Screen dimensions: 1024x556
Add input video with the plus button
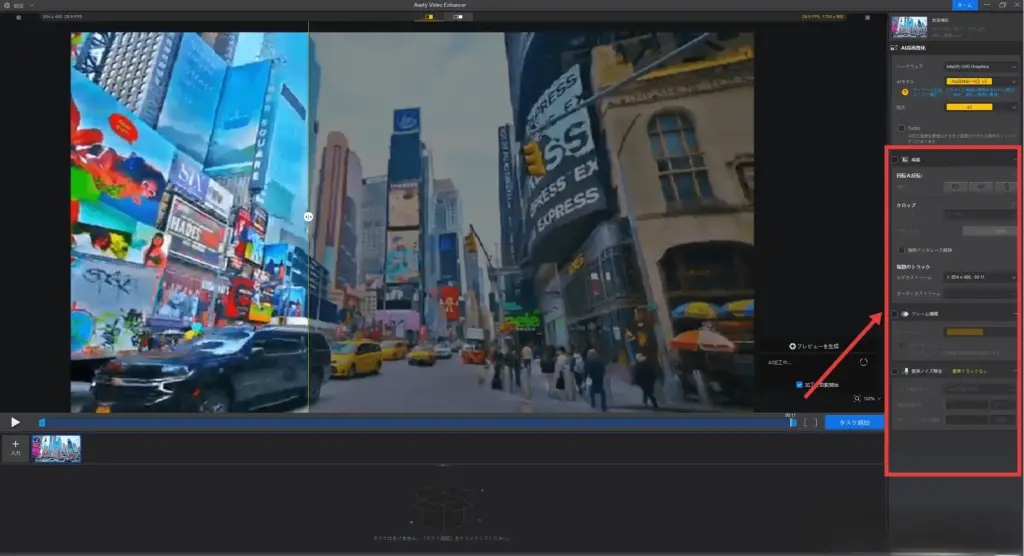(x=15, y=448)
